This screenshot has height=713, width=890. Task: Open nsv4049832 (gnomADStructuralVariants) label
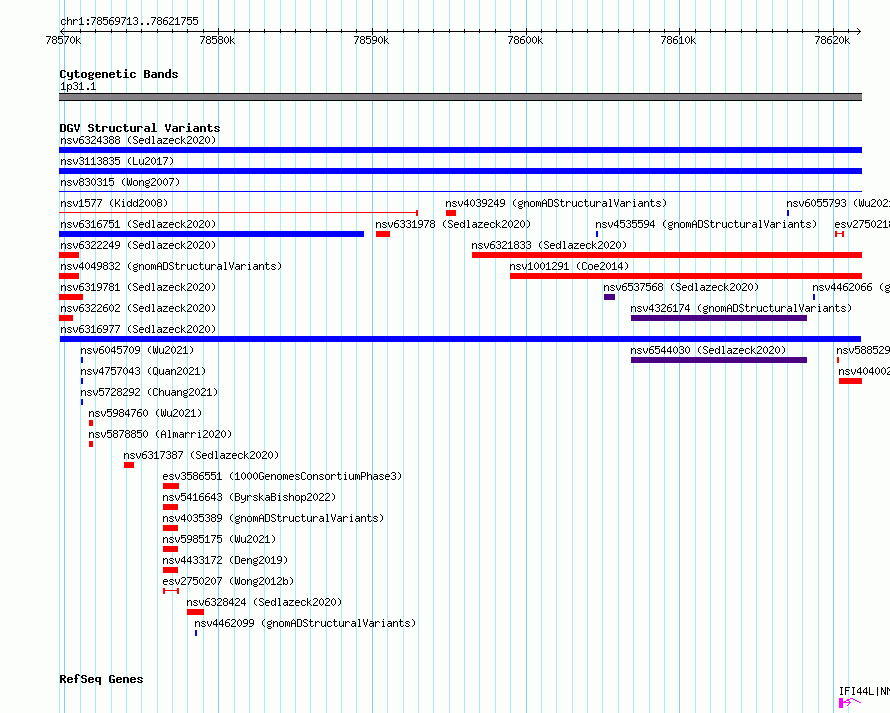171,266
